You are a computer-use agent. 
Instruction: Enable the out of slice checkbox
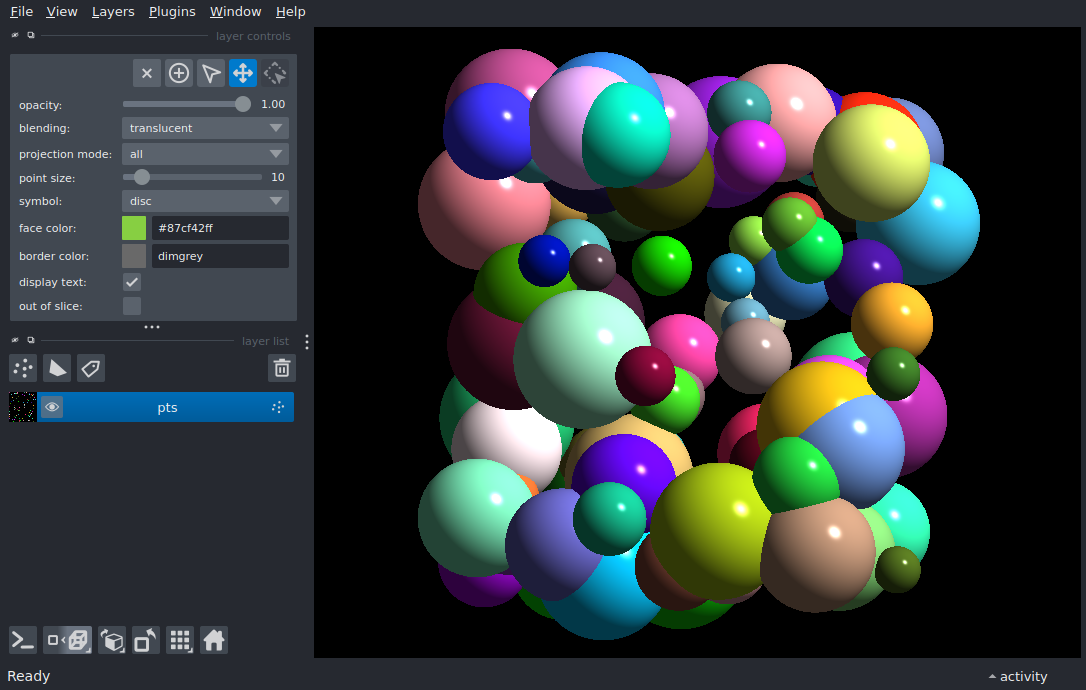click(132, 306)
